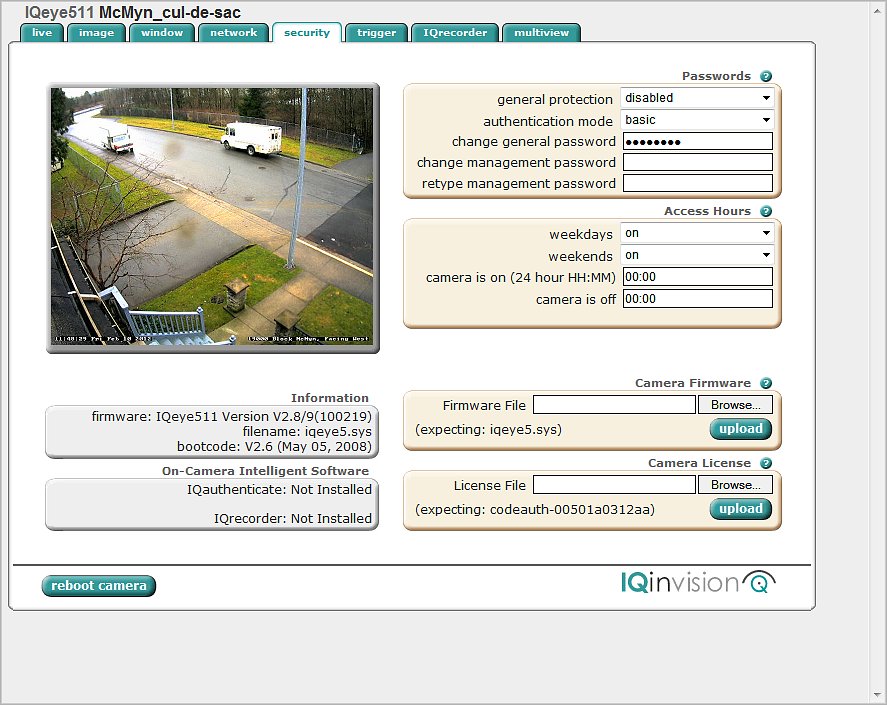Click the change management password field
The width and height of the screenshot is (887, 705).
click(697, 162)
